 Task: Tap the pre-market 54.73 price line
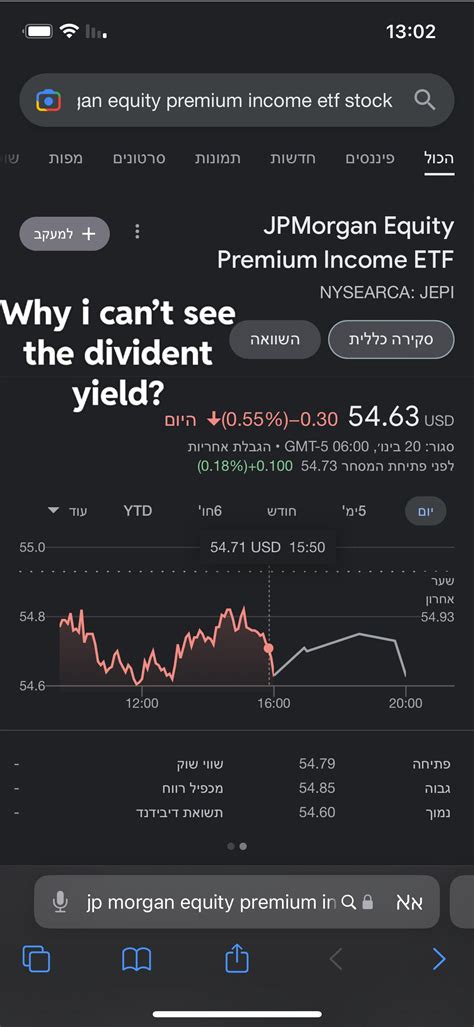tap(325, 466)
